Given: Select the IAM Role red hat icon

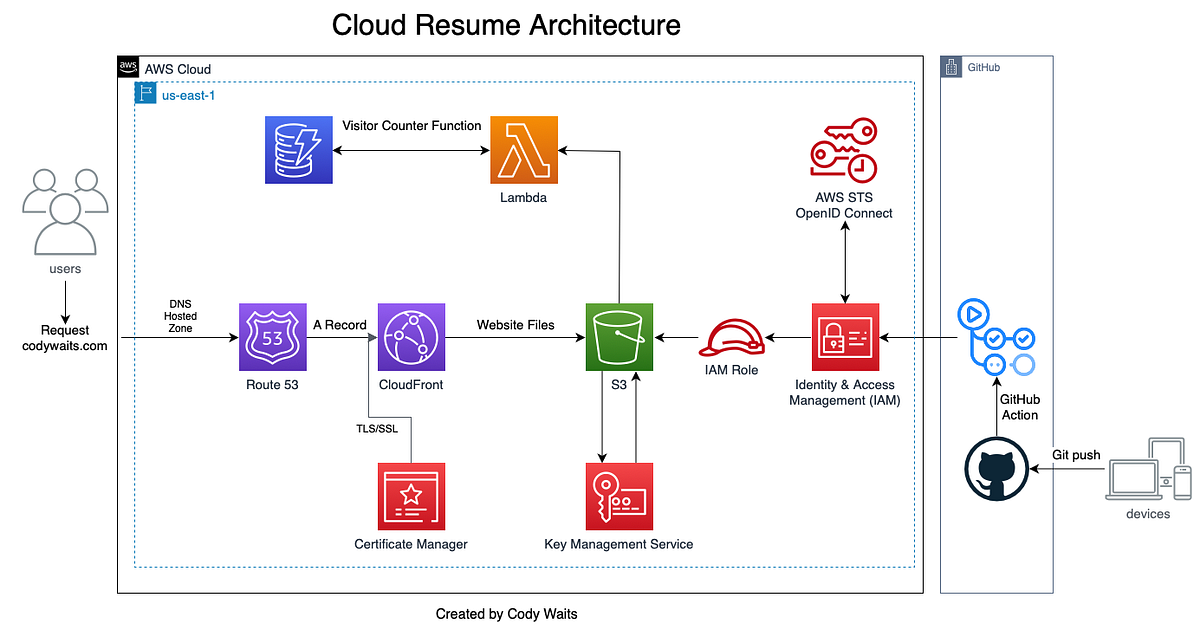Looking at the screenshot, I should [x=732, y=340].
